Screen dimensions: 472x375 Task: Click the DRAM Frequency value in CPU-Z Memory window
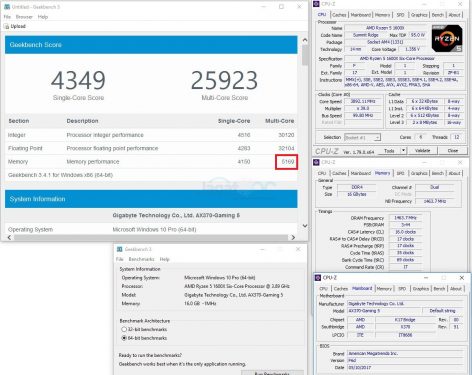pos(405,218)
